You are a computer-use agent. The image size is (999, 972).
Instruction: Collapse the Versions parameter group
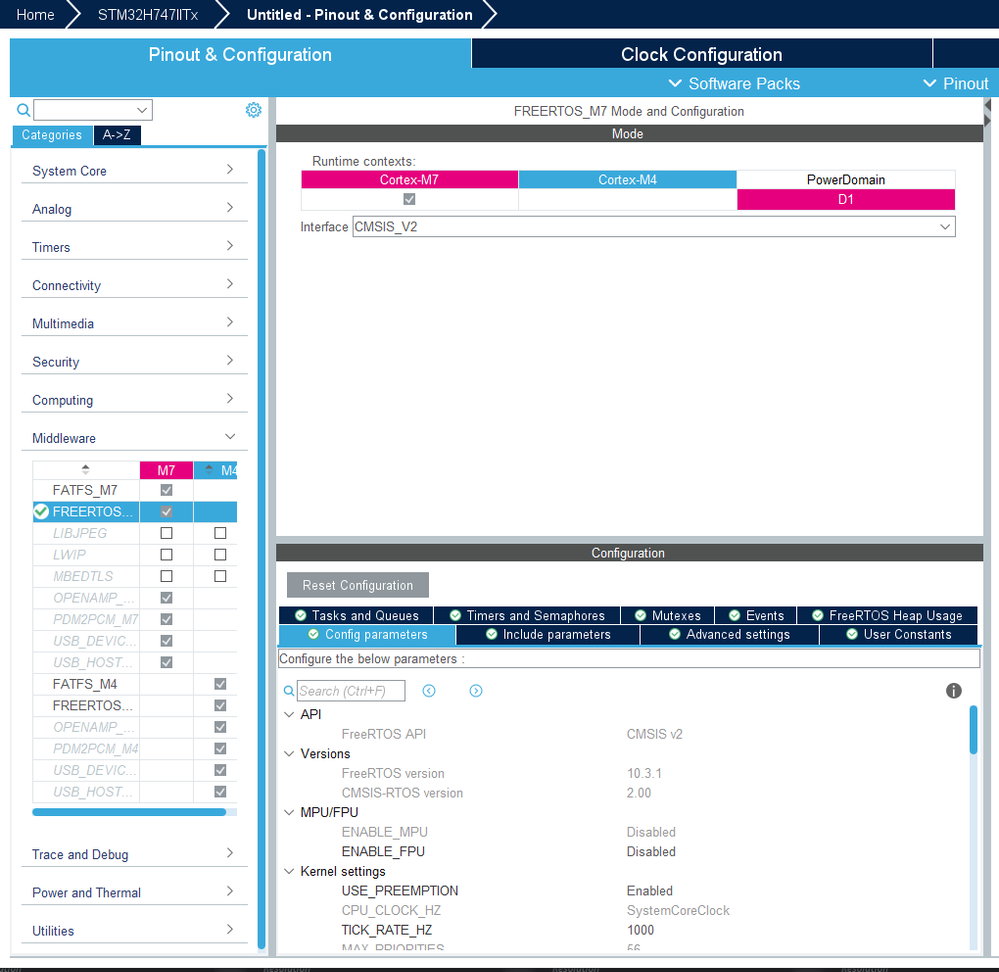click(289, 754)
